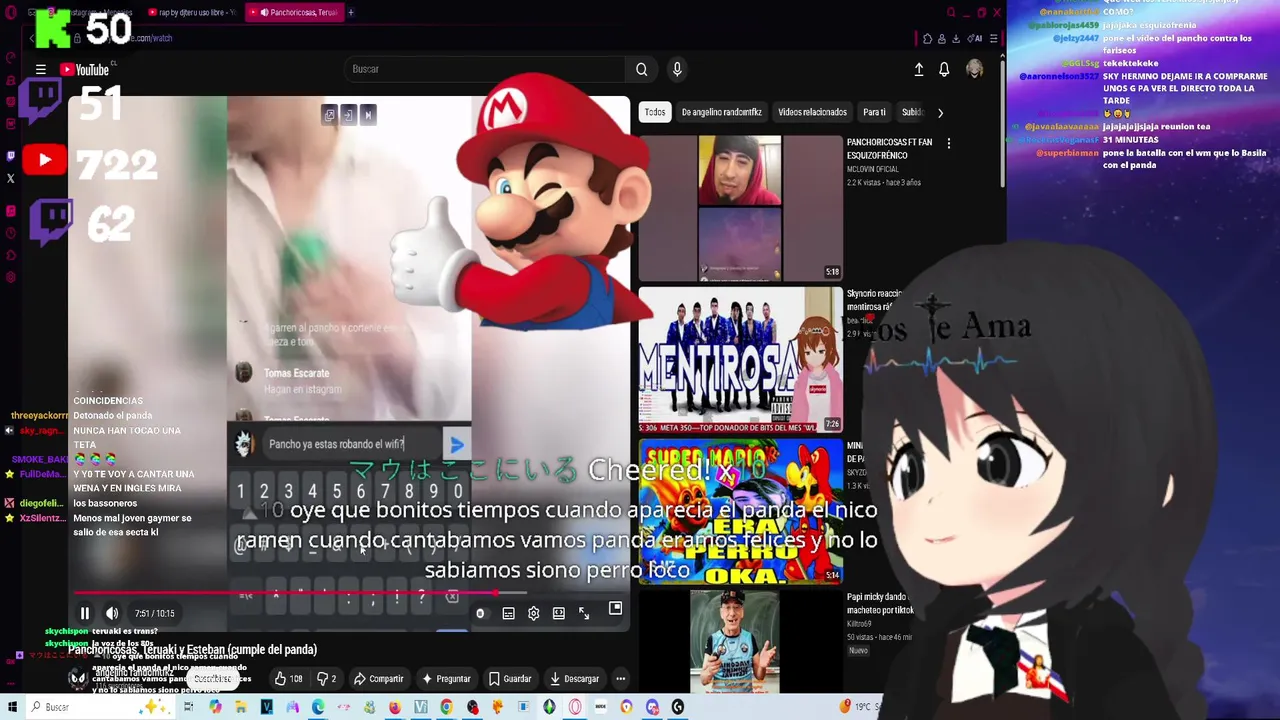
Task: Like the video with 108 likes
Action: 288,679
